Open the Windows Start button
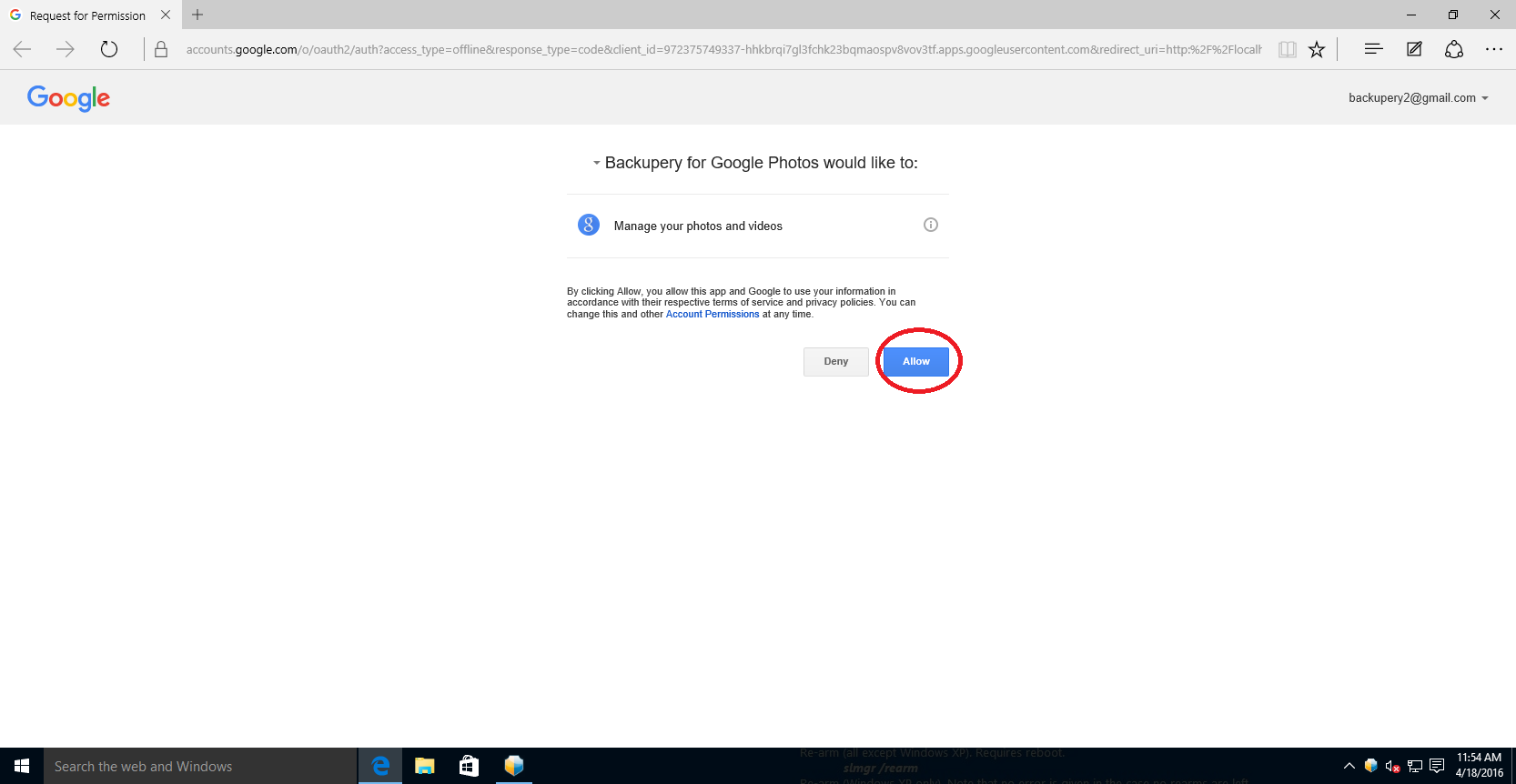This screenshot has width=1516, height=784. point(22,766)
